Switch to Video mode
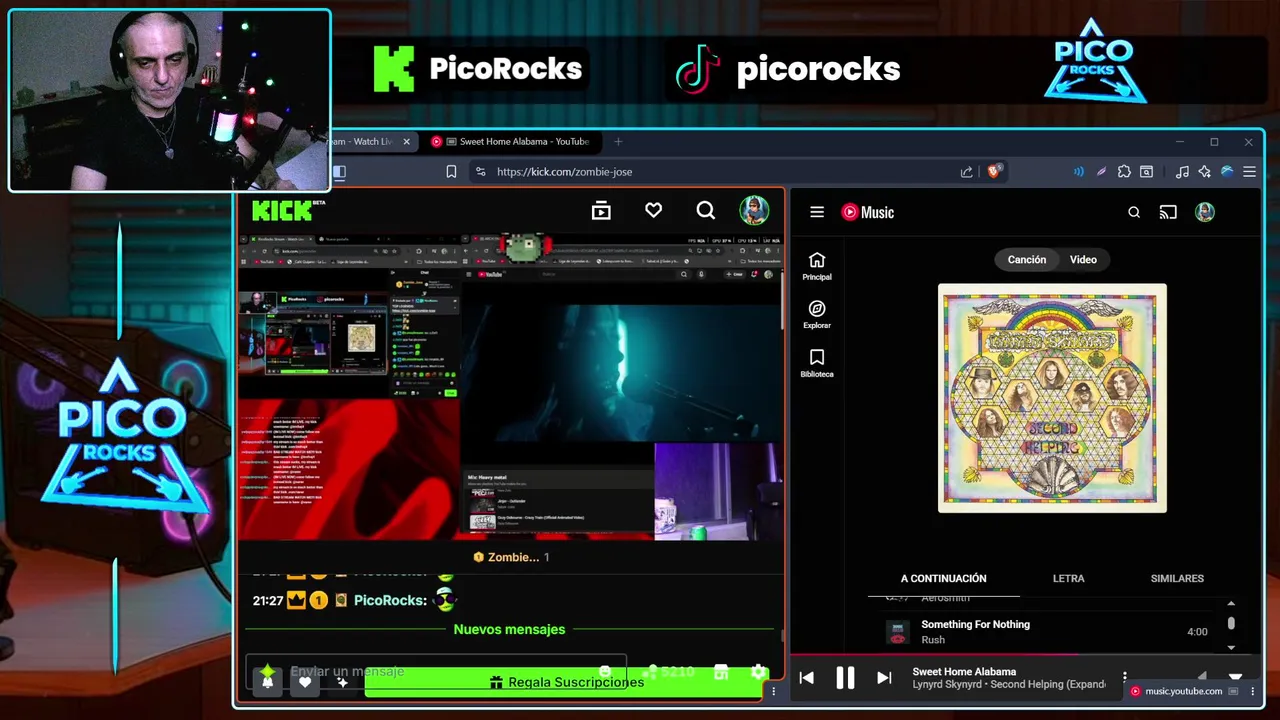1280x720 pixels. tap(1083, 260)
